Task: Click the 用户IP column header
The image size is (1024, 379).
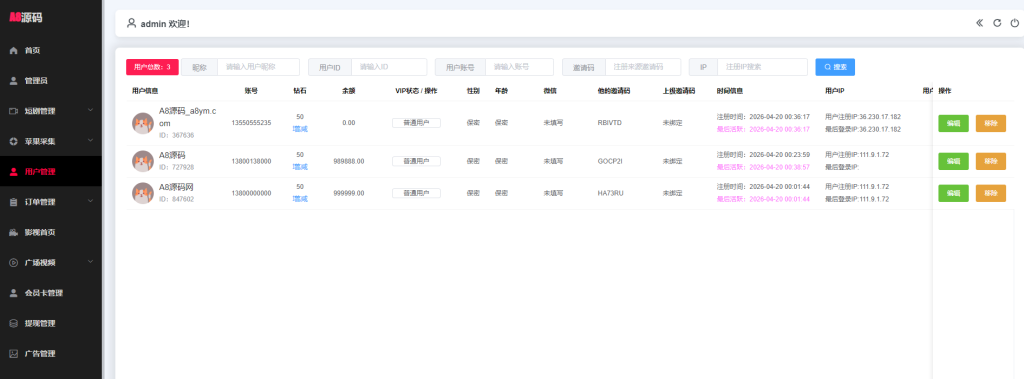Action: [x=835, y=91]
